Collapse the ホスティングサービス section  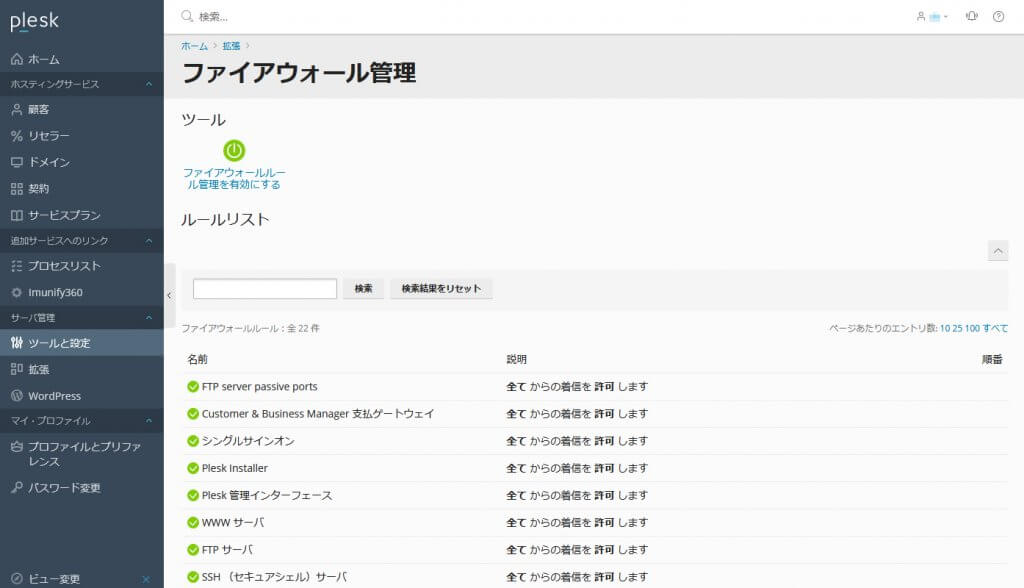pyautogui.click(x=149, y=84)
